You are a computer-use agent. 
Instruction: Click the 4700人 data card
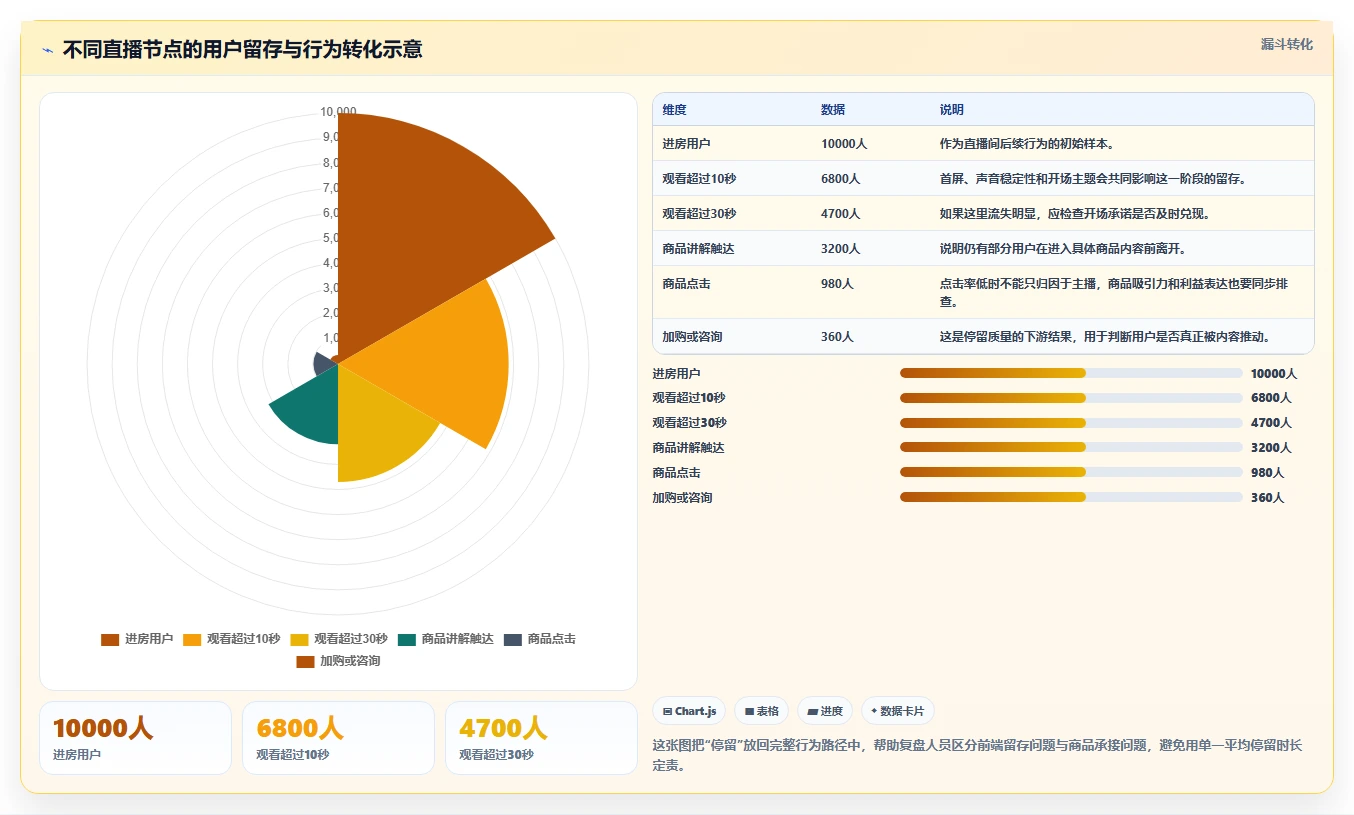(x=541, y=738)
